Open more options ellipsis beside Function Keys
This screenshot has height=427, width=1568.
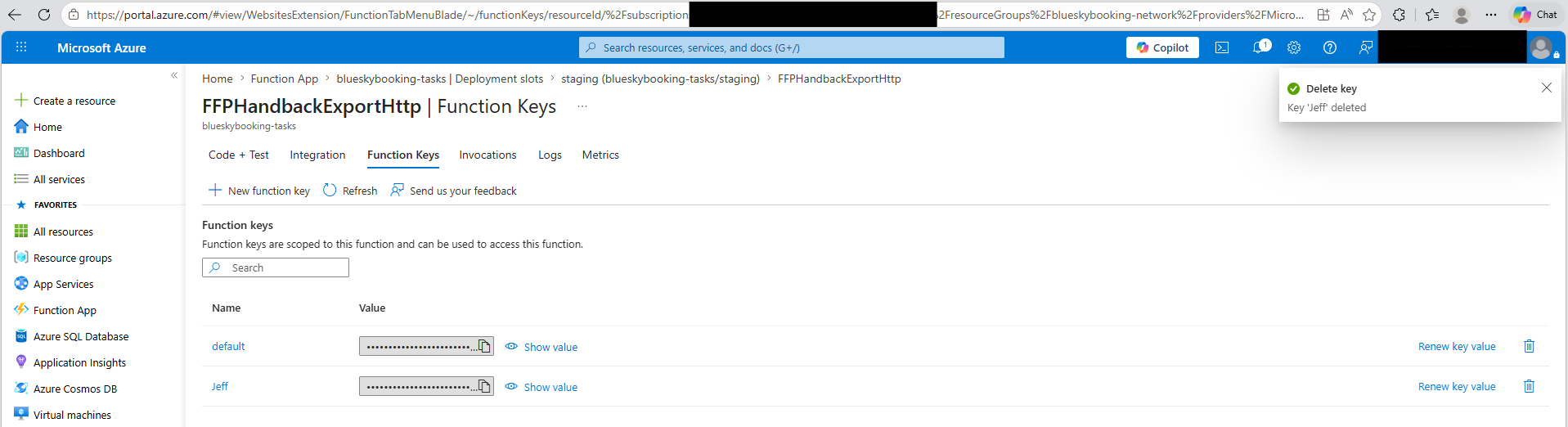582,106
